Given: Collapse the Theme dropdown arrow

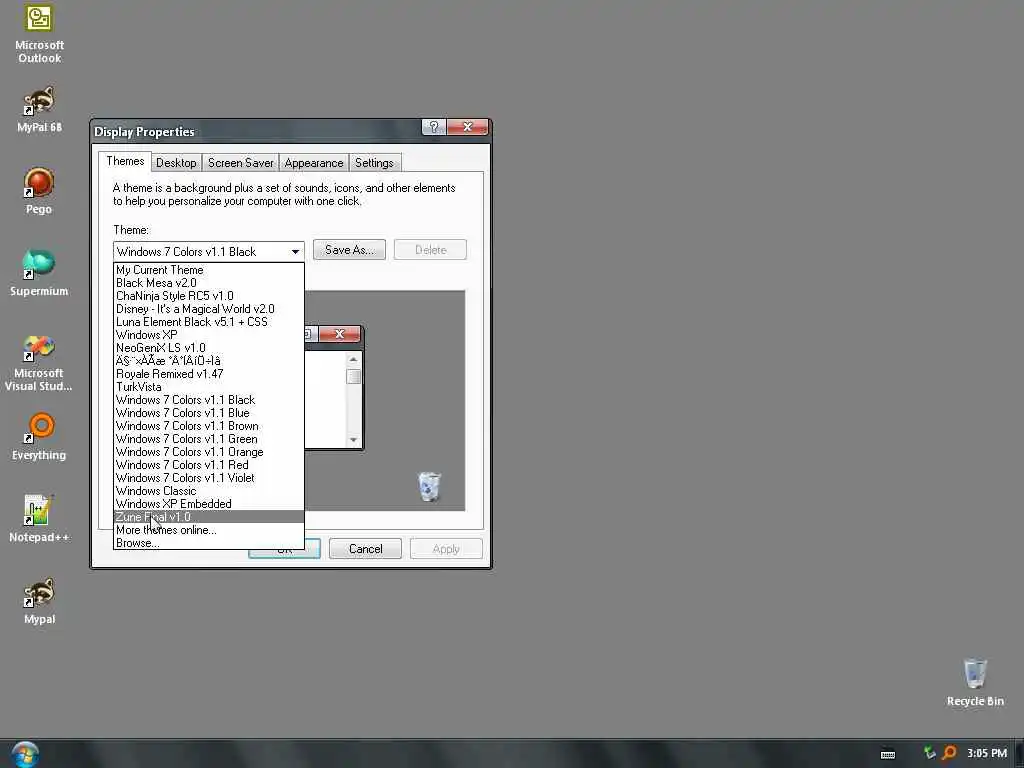Looking at the screenshot, I should pyautogui.click(x=295, y=251).
